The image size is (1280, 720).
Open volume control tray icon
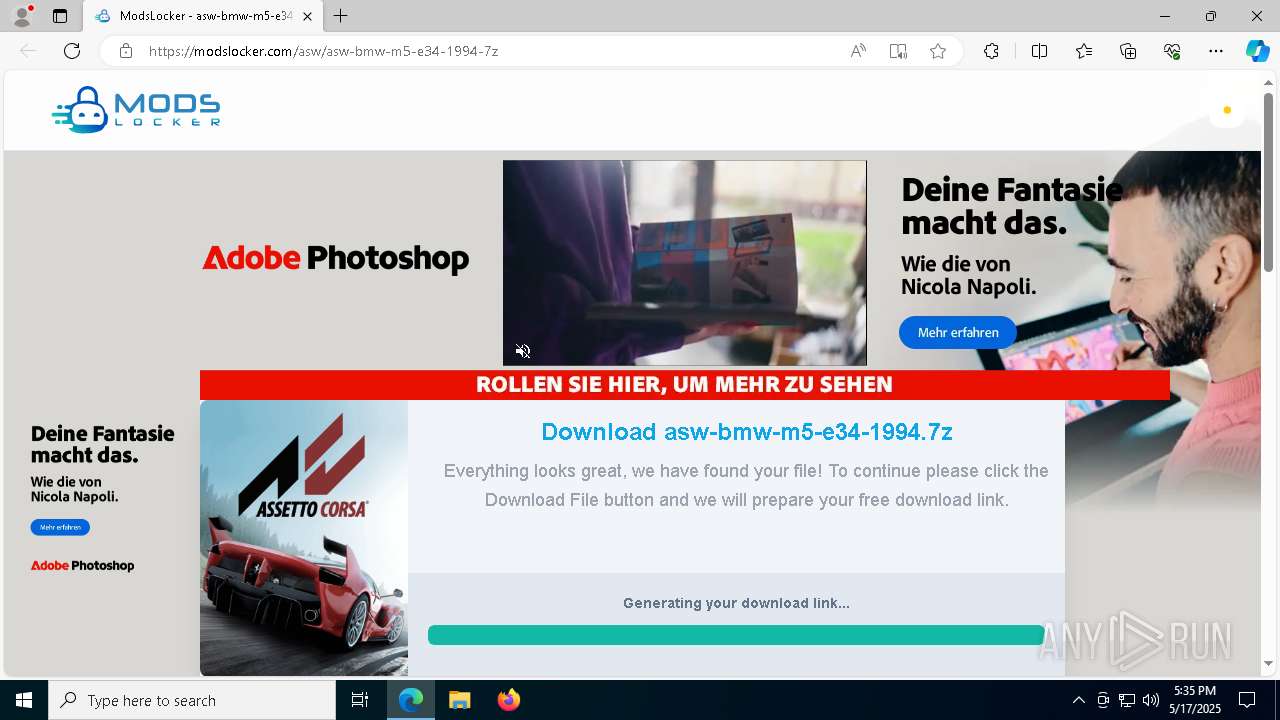pyautogui.click(x=1151, y=700)
